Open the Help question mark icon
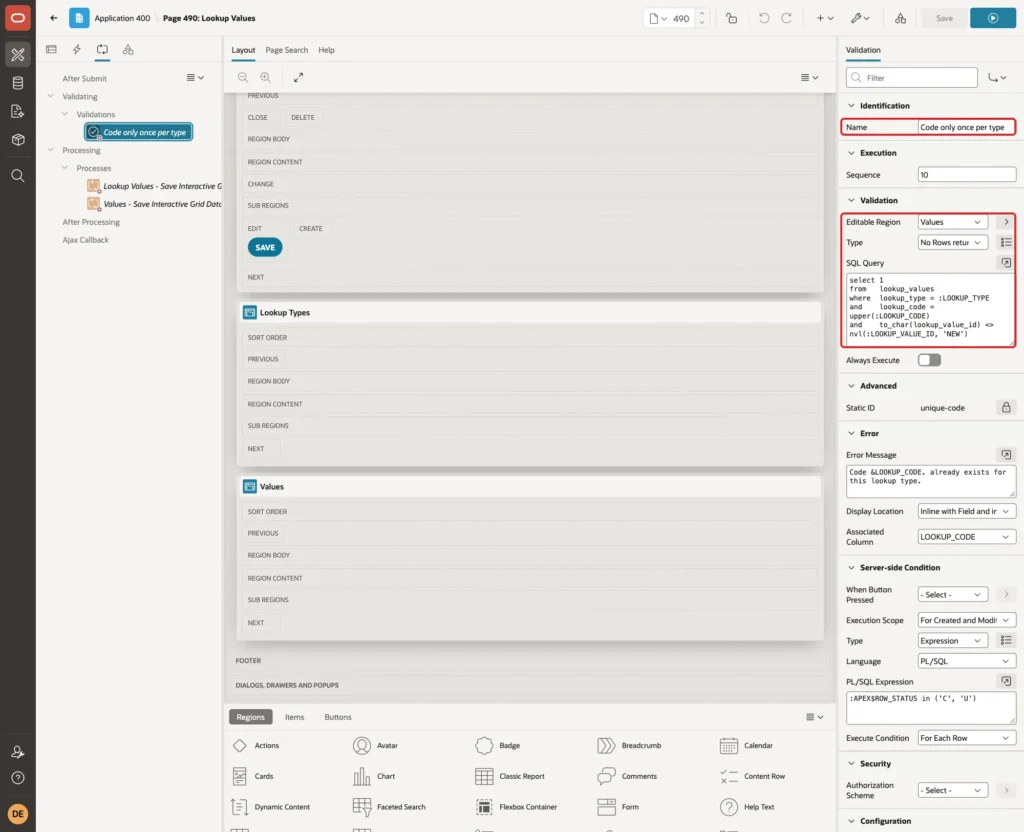 point(18,778)
